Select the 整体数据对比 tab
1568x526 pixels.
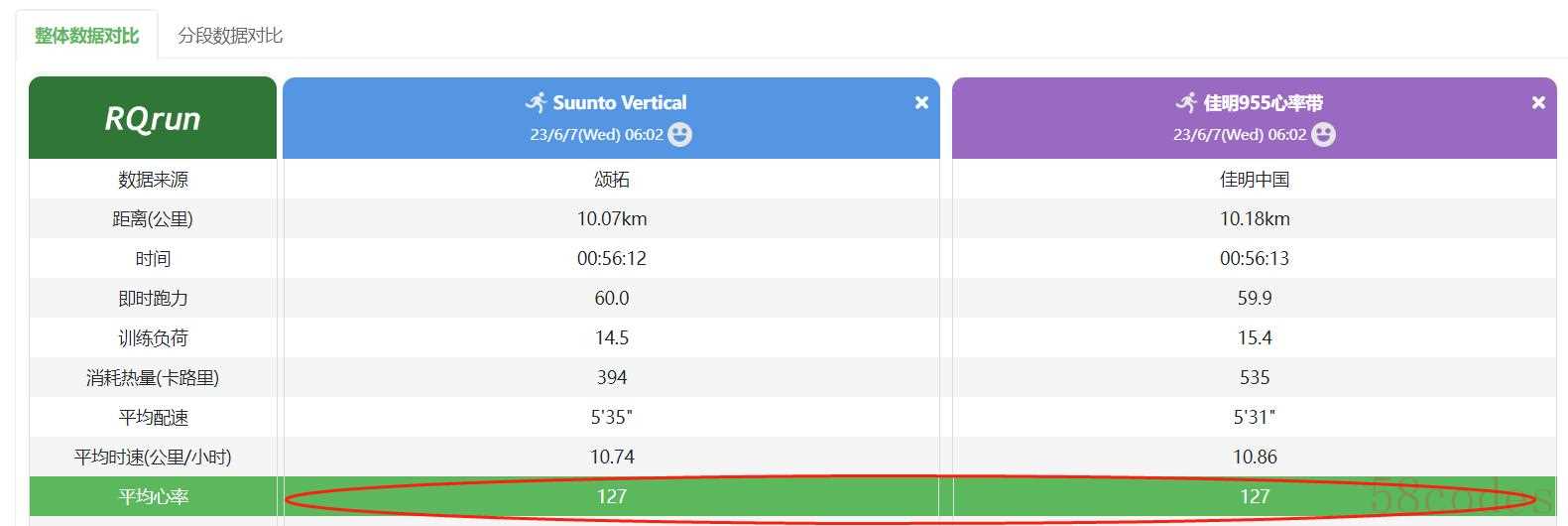tap(86, 36)
